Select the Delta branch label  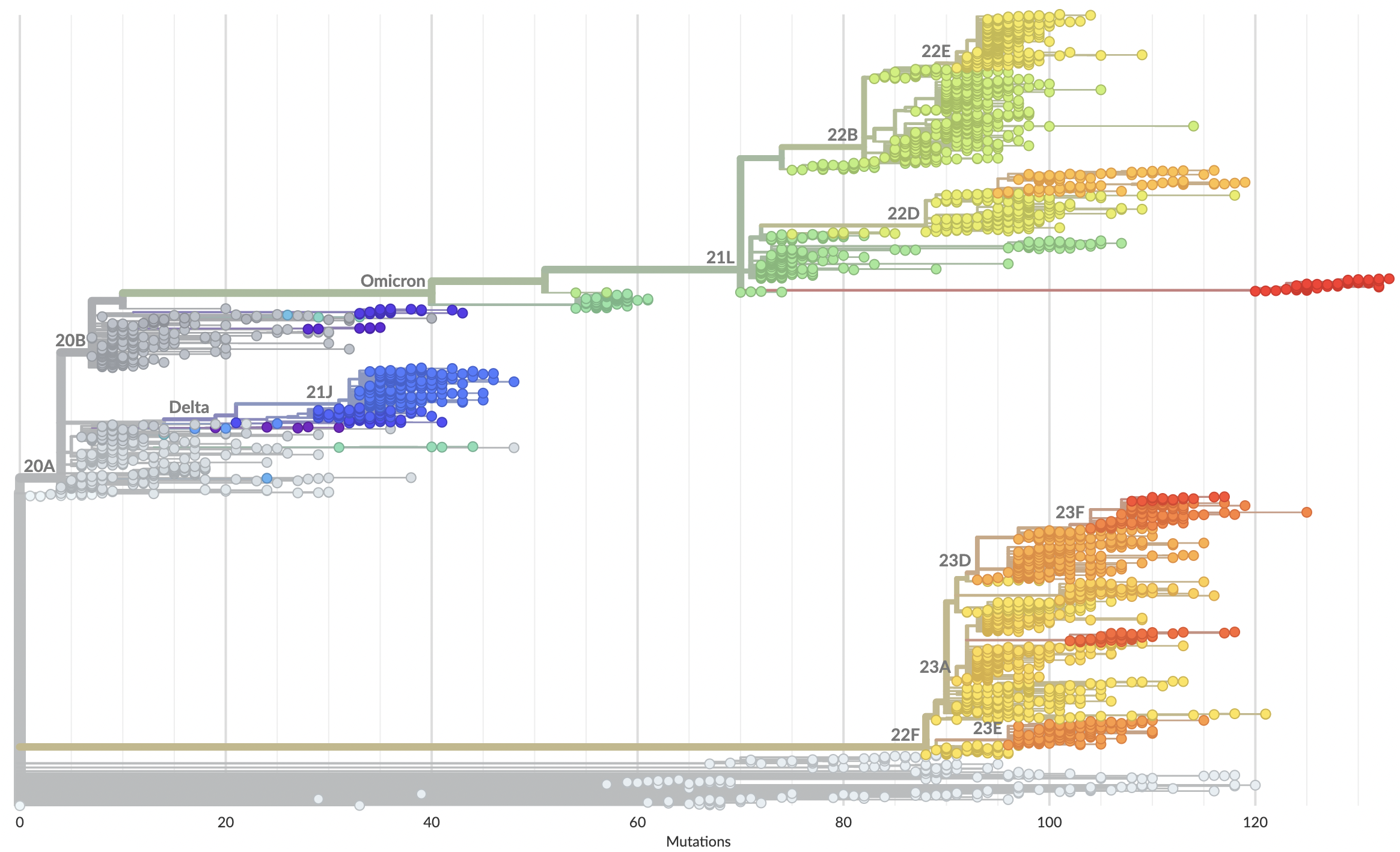tap(189, 408)
